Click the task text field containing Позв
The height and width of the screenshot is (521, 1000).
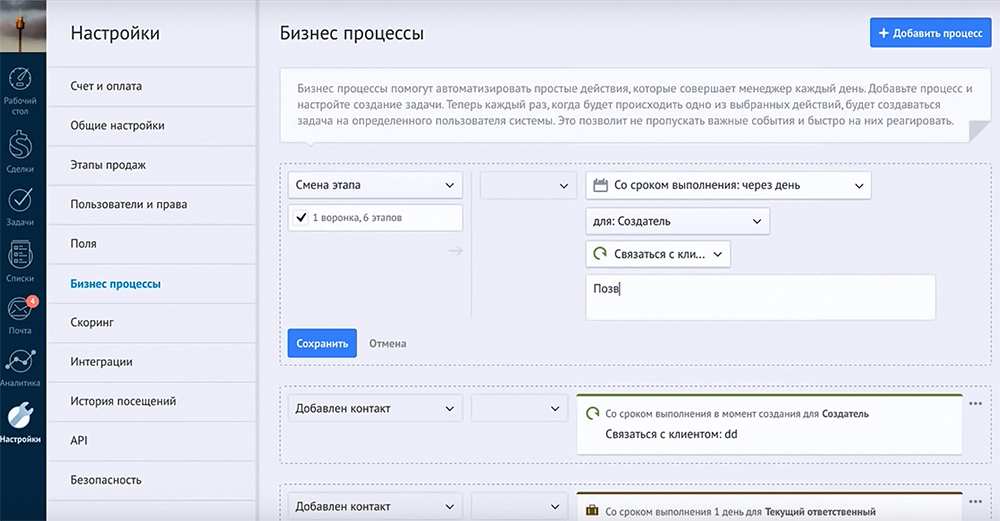pos(760,297)
